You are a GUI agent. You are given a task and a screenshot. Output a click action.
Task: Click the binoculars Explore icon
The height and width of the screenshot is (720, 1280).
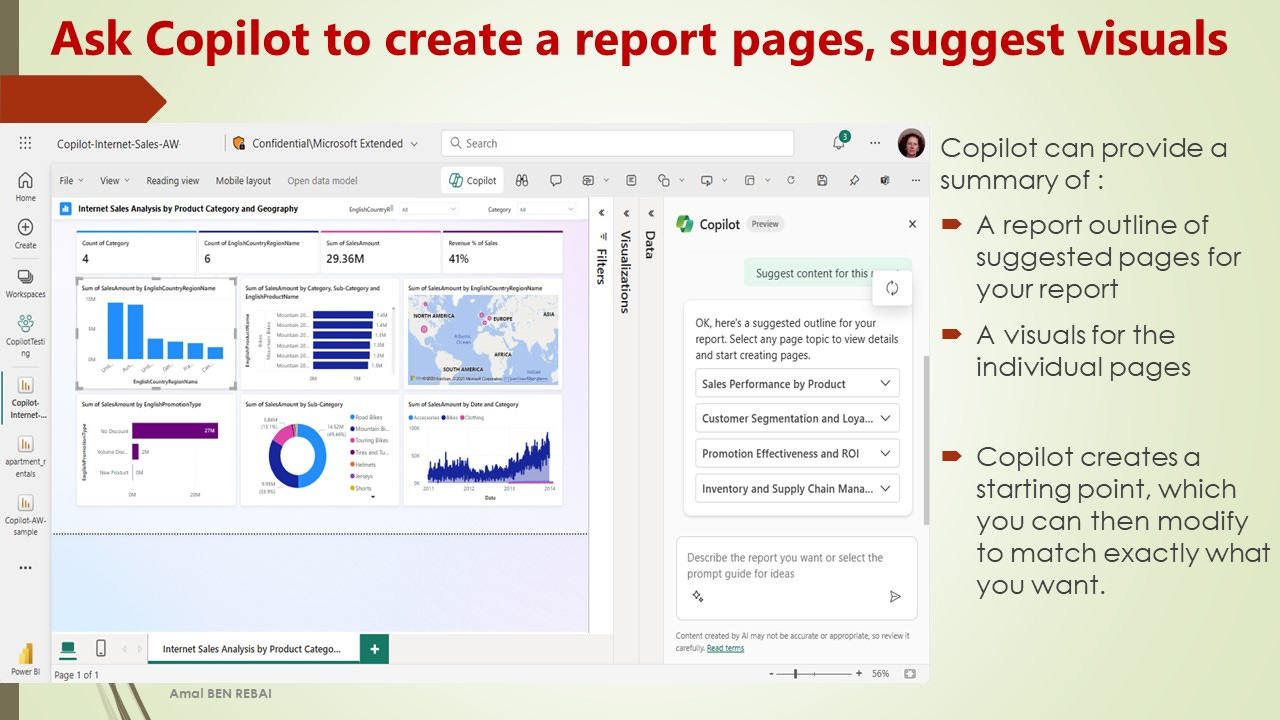pos(522,180)
